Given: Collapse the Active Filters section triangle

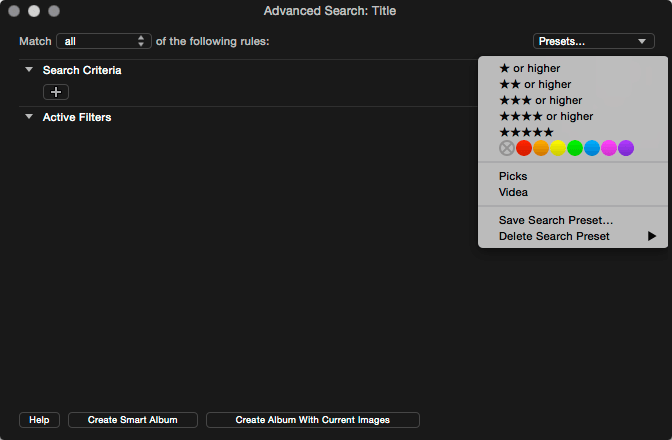Looking at the screenshot, I should [29, 117].
